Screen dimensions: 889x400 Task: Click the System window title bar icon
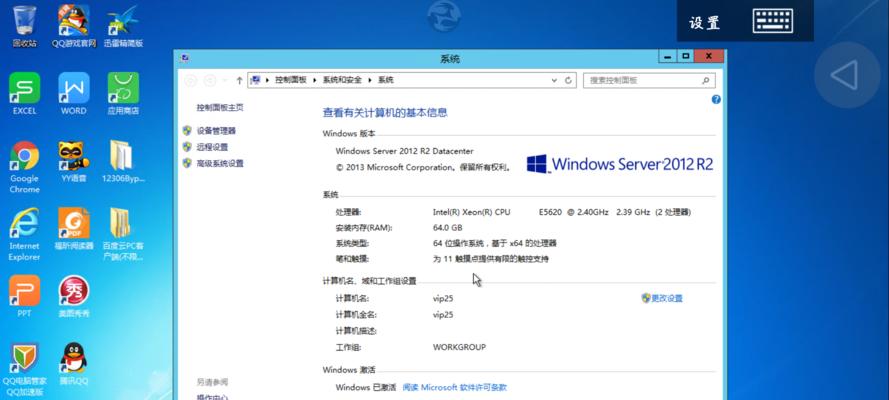point(185,58)
